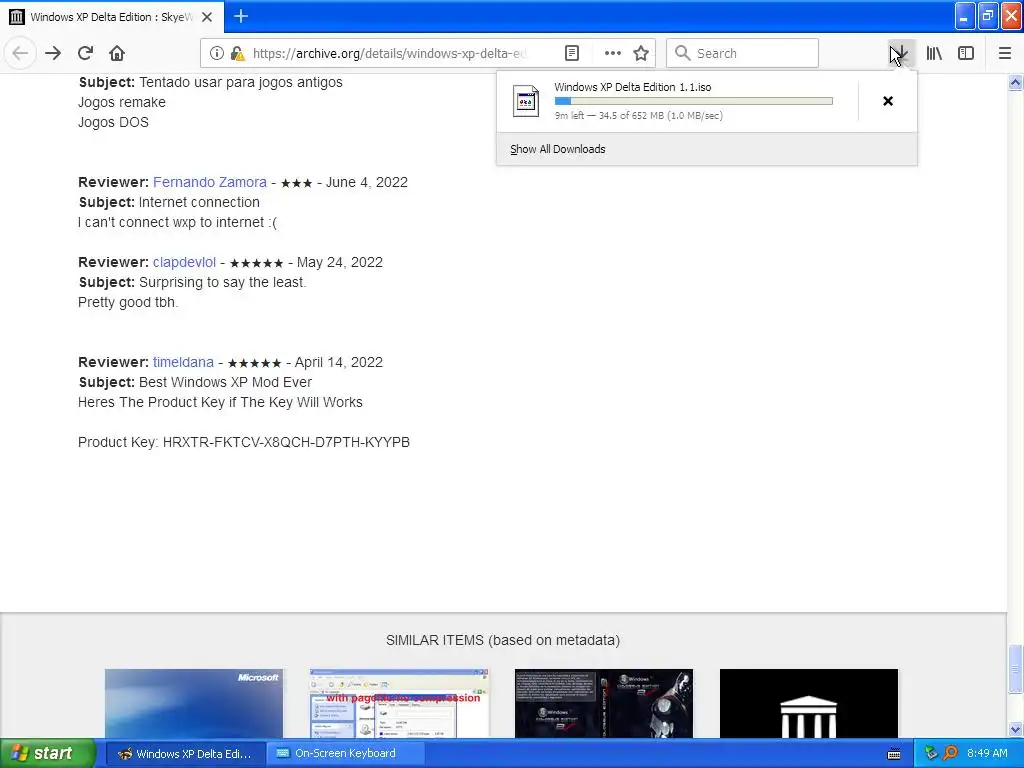This screenshot has height=768, width=1024.
Task: Click the keyboard icon in the tray
Action: (x=894, y=754)
